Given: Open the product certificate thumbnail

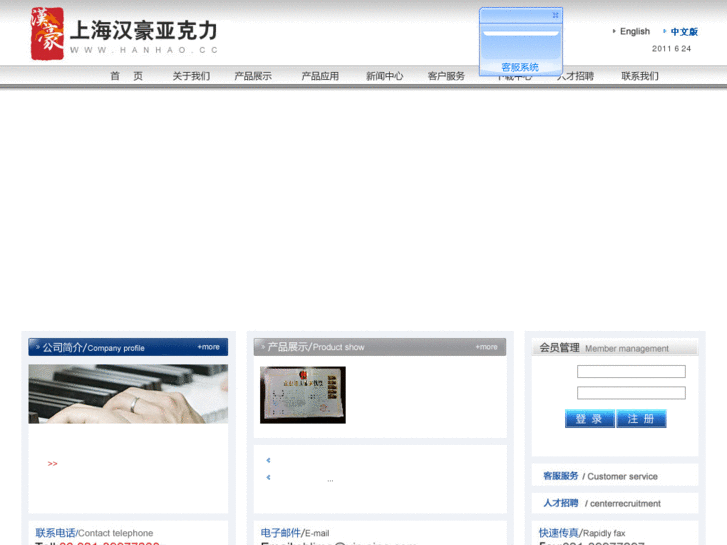Looking at the screenshot, I should 303,395.
